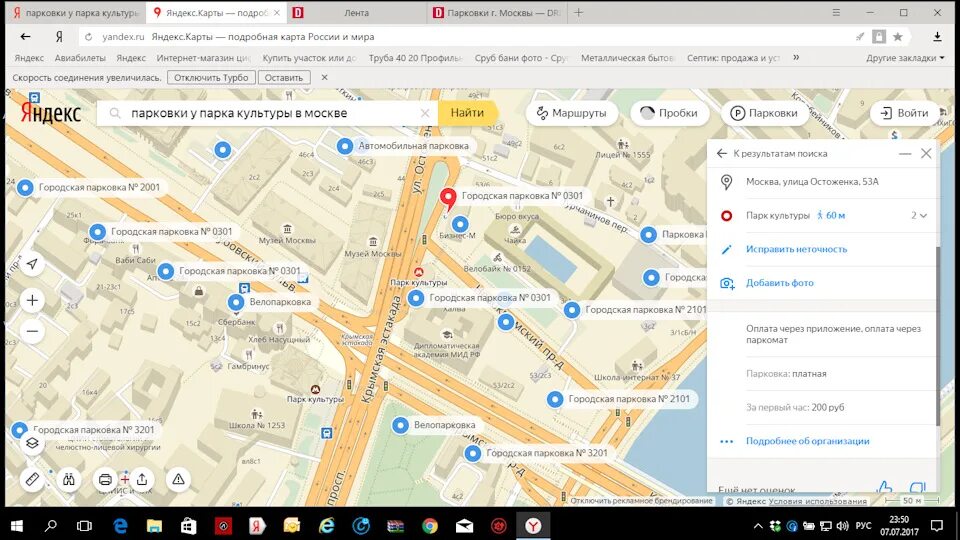Open the Маршруты route planner
960x540 pixels.
pos(571,113)
